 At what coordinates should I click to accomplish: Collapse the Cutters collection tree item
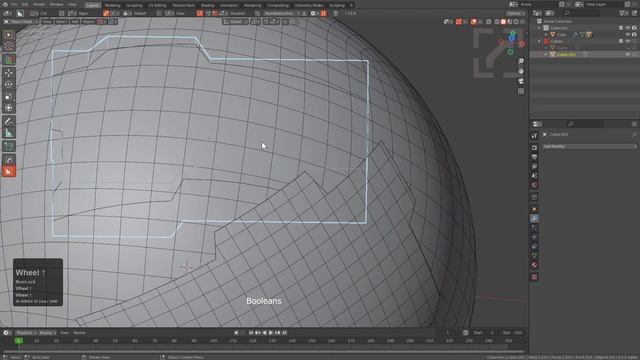tap(539, 41)
